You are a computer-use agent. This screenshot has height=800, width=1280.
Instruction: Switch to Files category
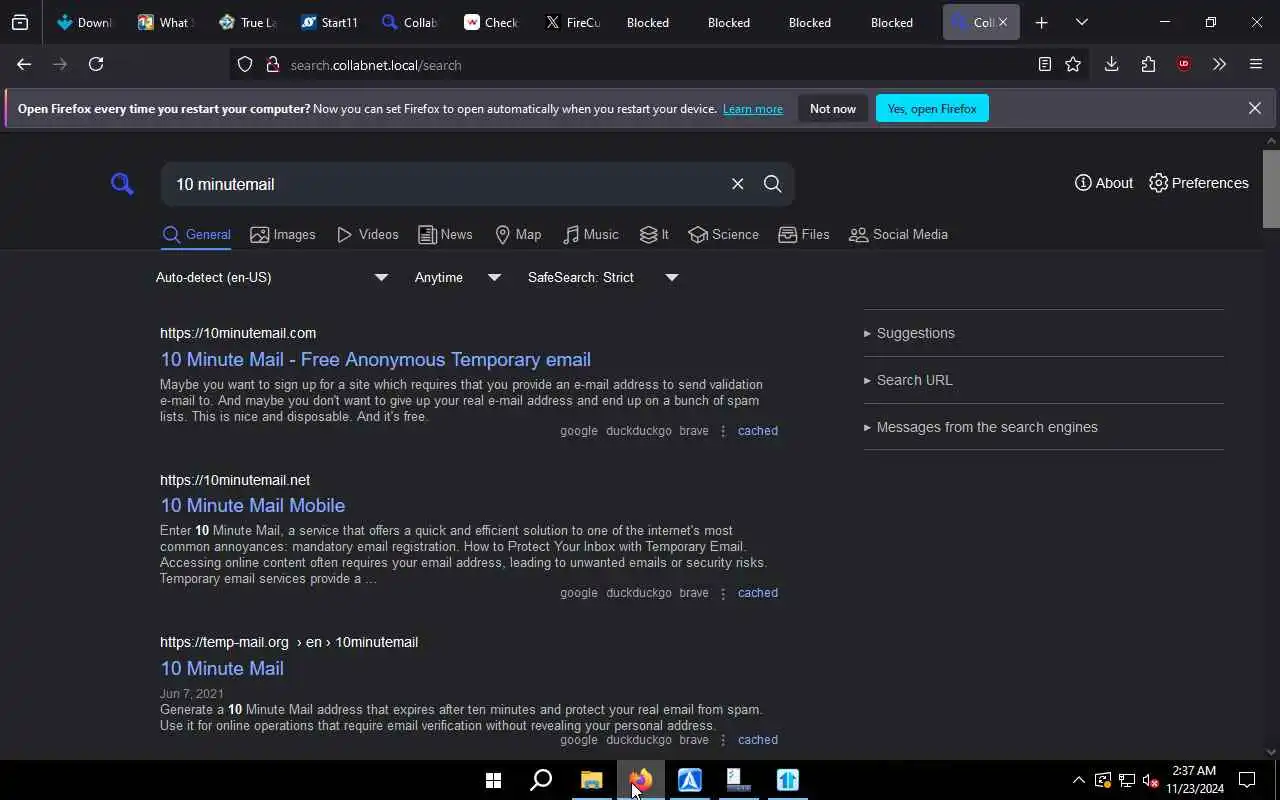point(804,234)
